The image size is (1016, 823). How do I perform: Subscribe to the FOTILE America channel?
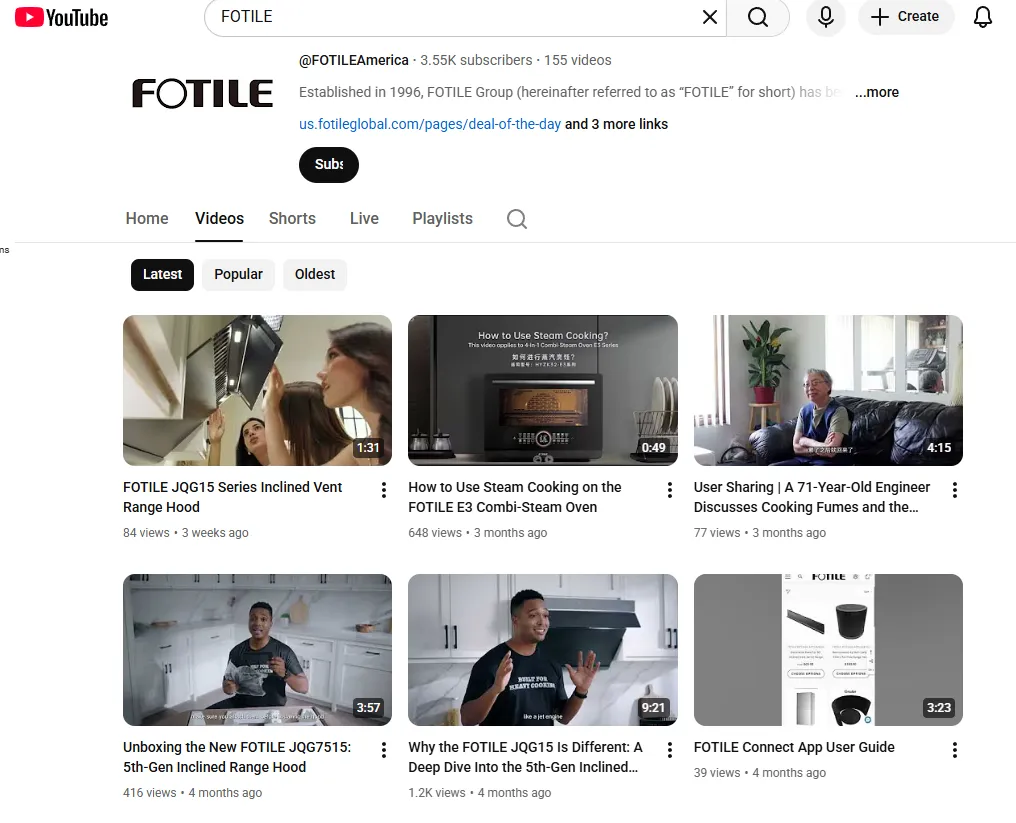click(x=329, y=165)
